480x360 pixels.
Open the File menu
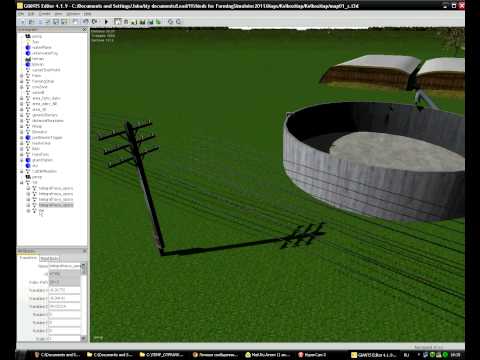tap(21, 14)
